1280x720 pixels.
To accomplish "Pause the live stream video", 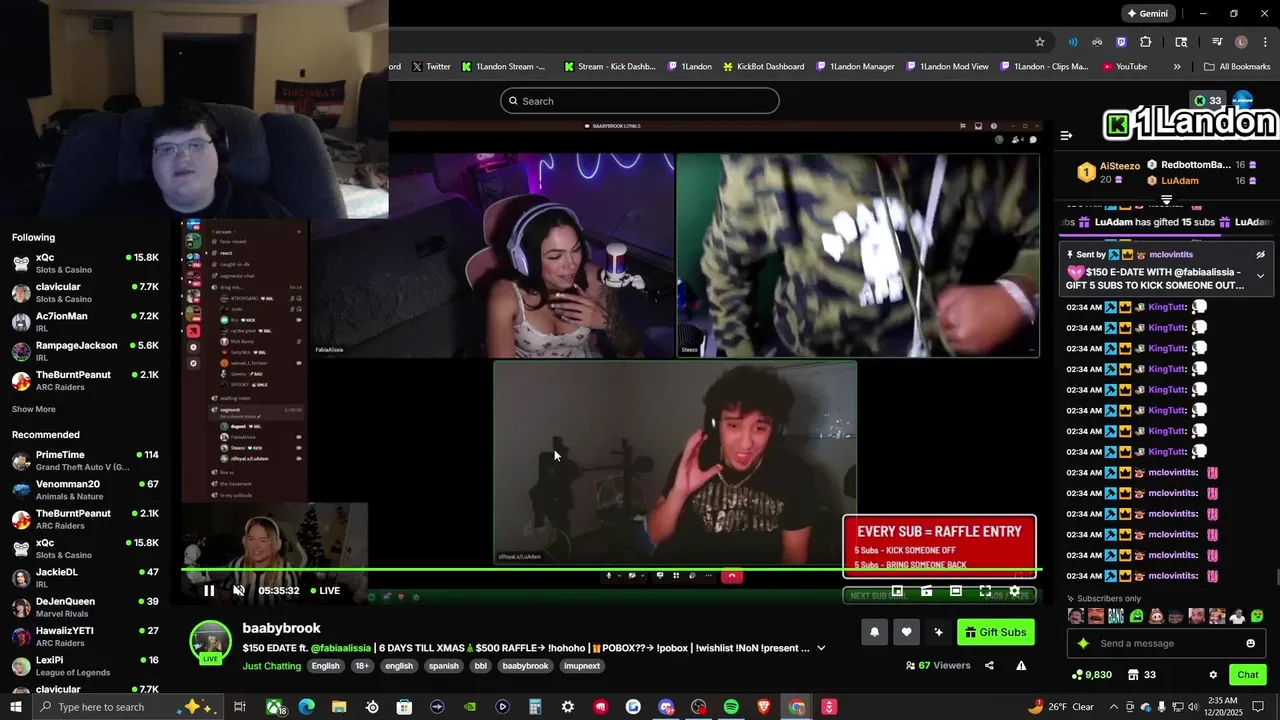I will coord(209,591).
